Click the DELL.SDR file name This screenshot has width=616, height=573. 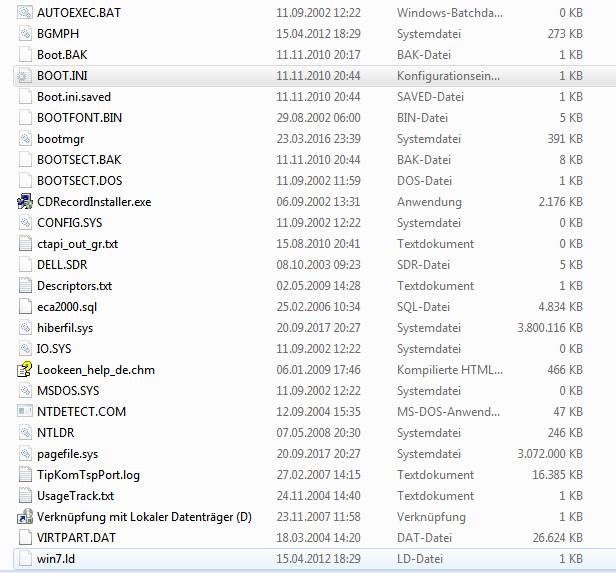click(x=63, y=265)
